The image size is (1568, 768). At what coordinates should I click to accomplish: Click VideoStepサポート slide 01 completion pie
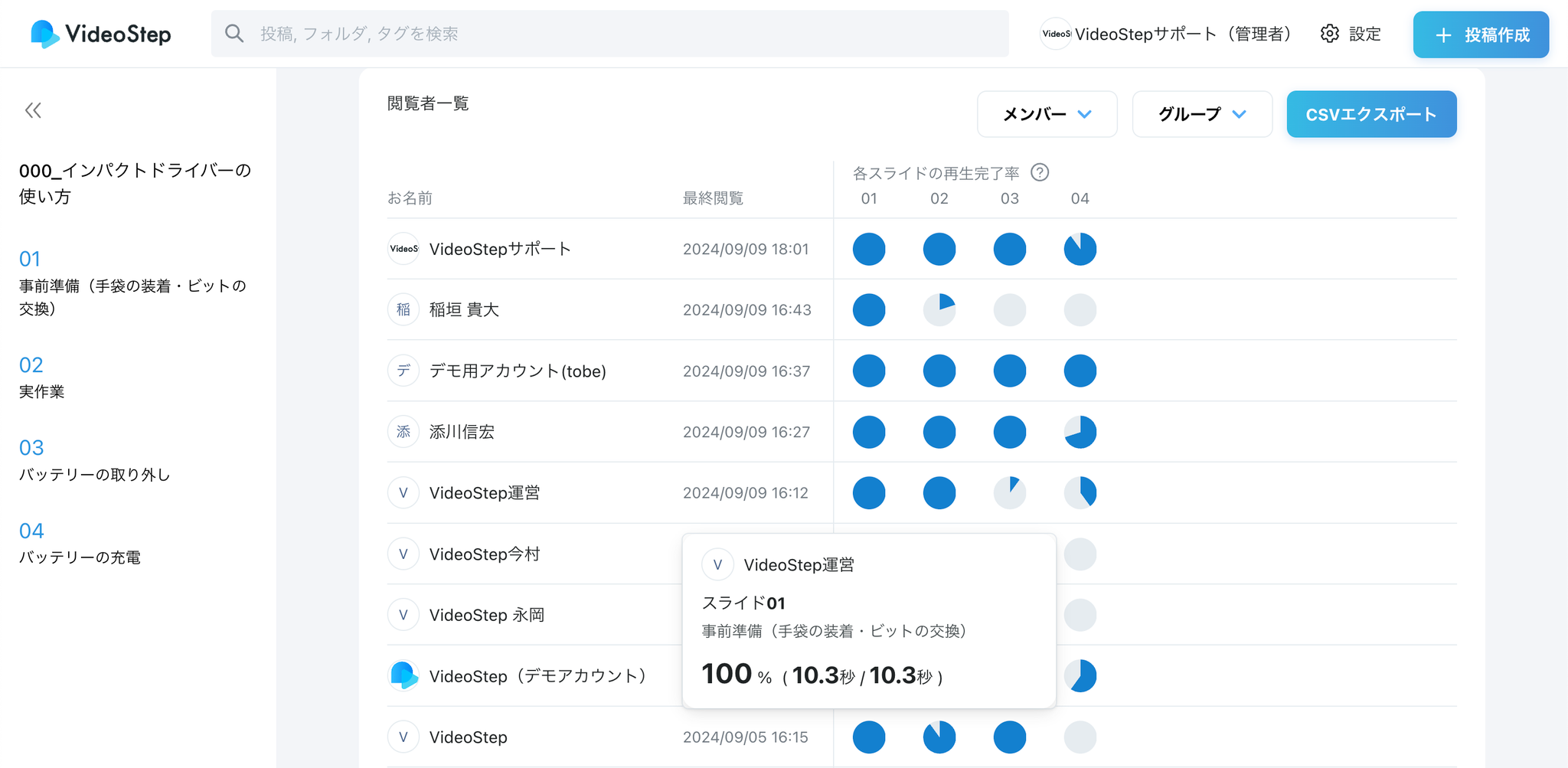click(869, 249)
